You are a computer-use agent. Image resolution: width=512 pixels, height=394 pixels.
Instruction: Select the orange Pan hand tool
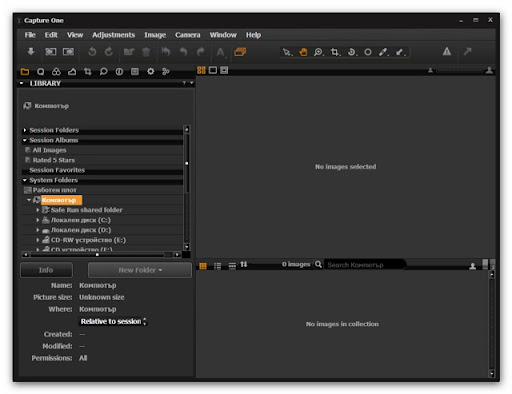coord(303,52)
